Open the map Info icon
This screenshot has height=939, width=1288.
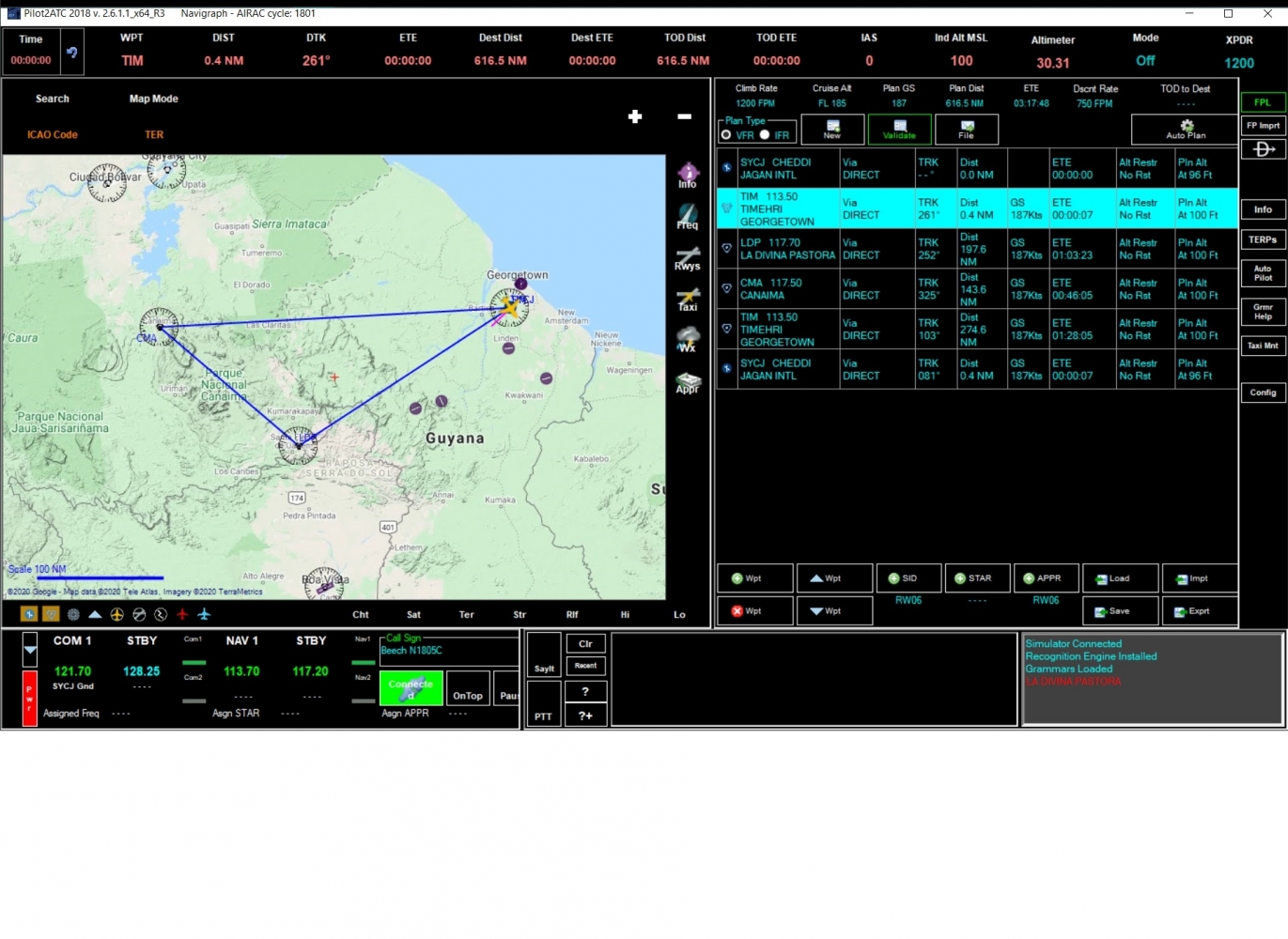(688, 175)
